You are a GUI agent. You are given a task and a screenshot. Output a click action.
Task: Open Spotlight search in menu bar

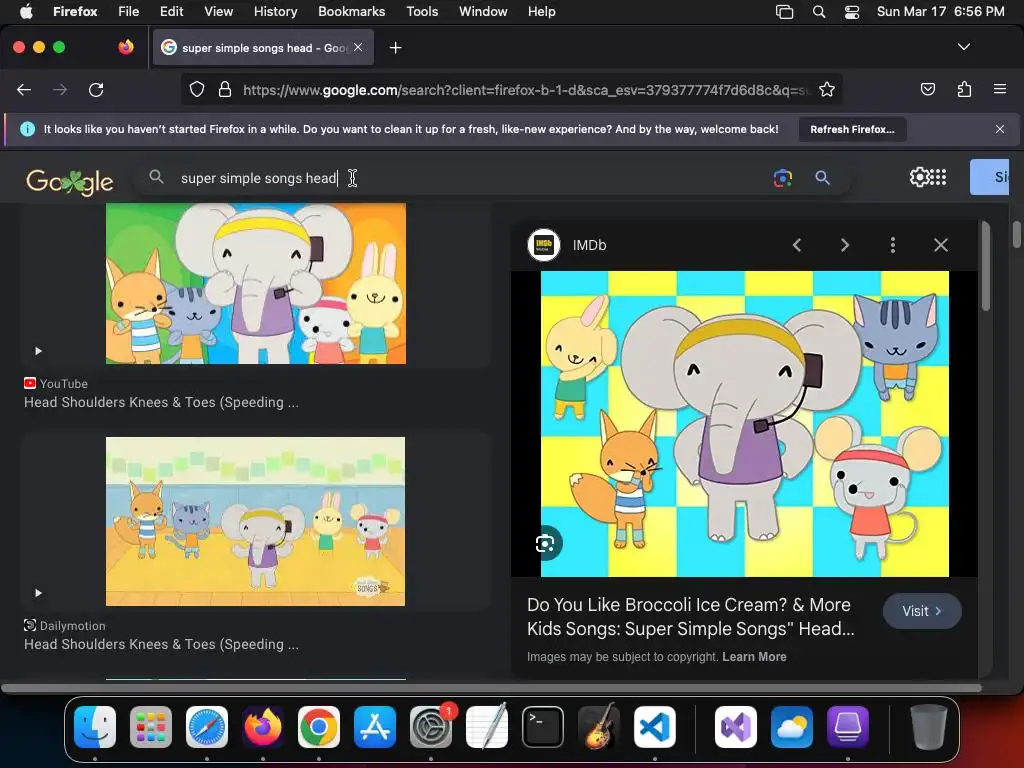click(x=818, y=12)
